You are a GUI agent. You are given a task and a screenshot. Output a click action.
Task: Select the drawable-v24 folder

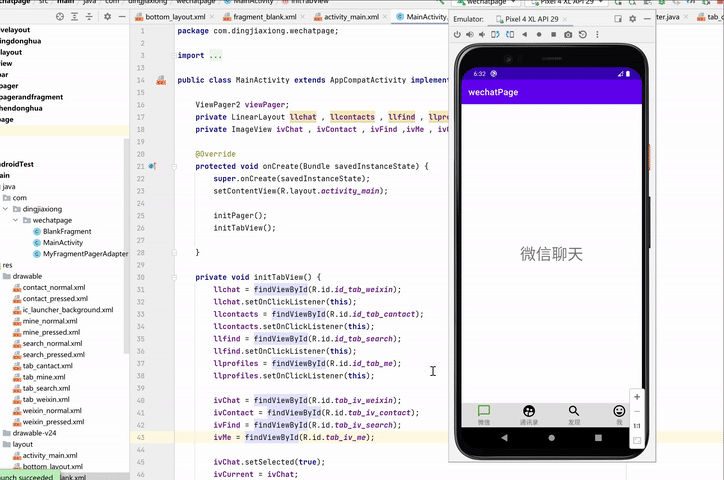click(30, 433)
